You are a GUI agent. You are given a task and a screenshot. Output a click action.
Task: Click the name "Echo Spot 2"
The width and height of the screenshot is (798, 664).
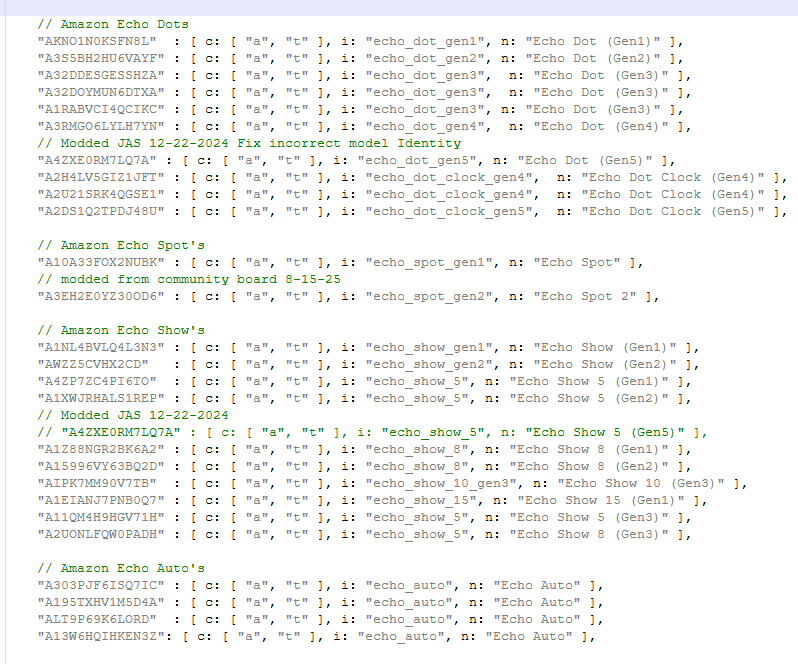coord(585,296)
